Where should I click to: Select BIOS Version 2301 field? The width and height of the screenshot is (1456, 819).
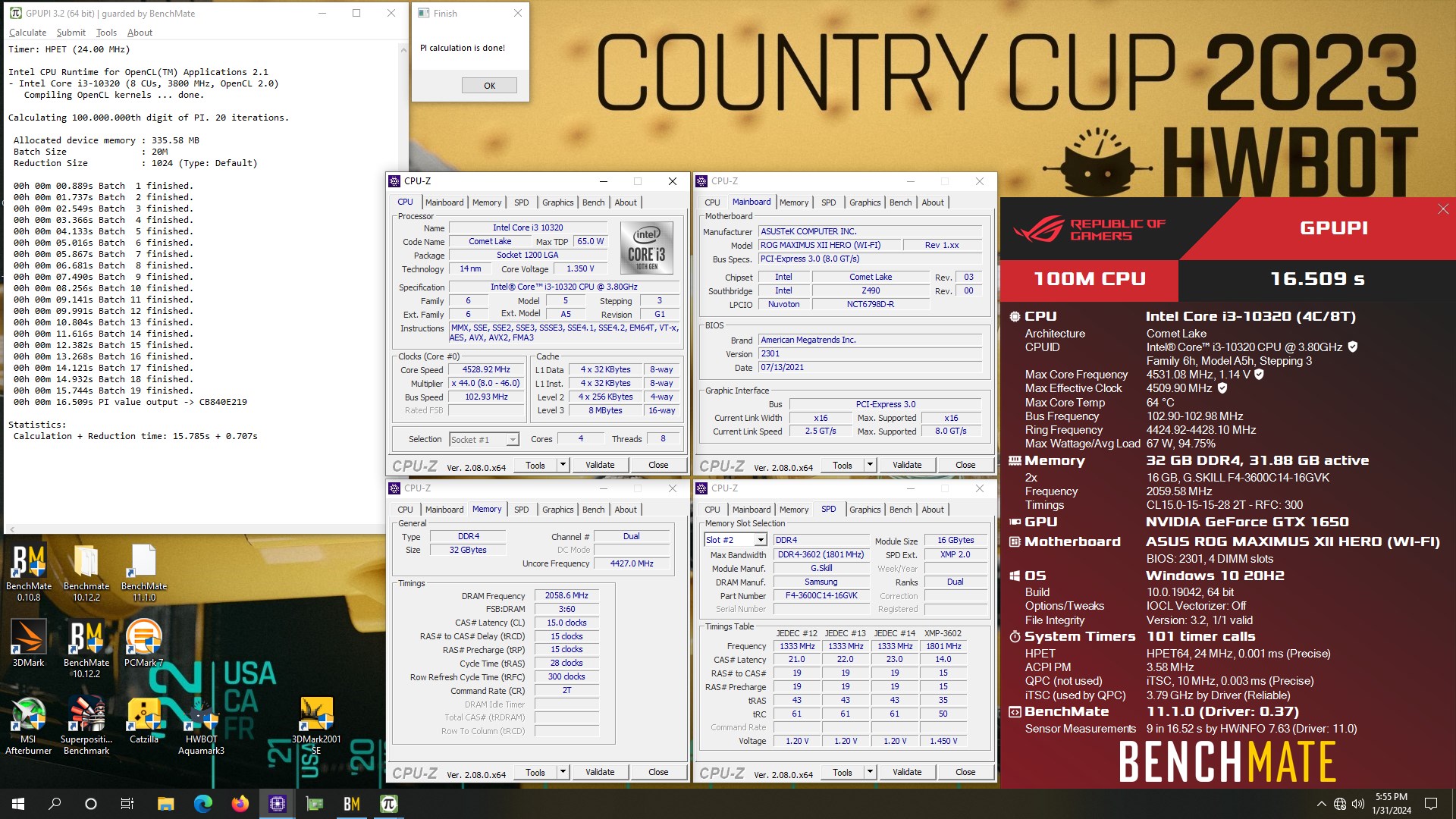pos(871,354)
